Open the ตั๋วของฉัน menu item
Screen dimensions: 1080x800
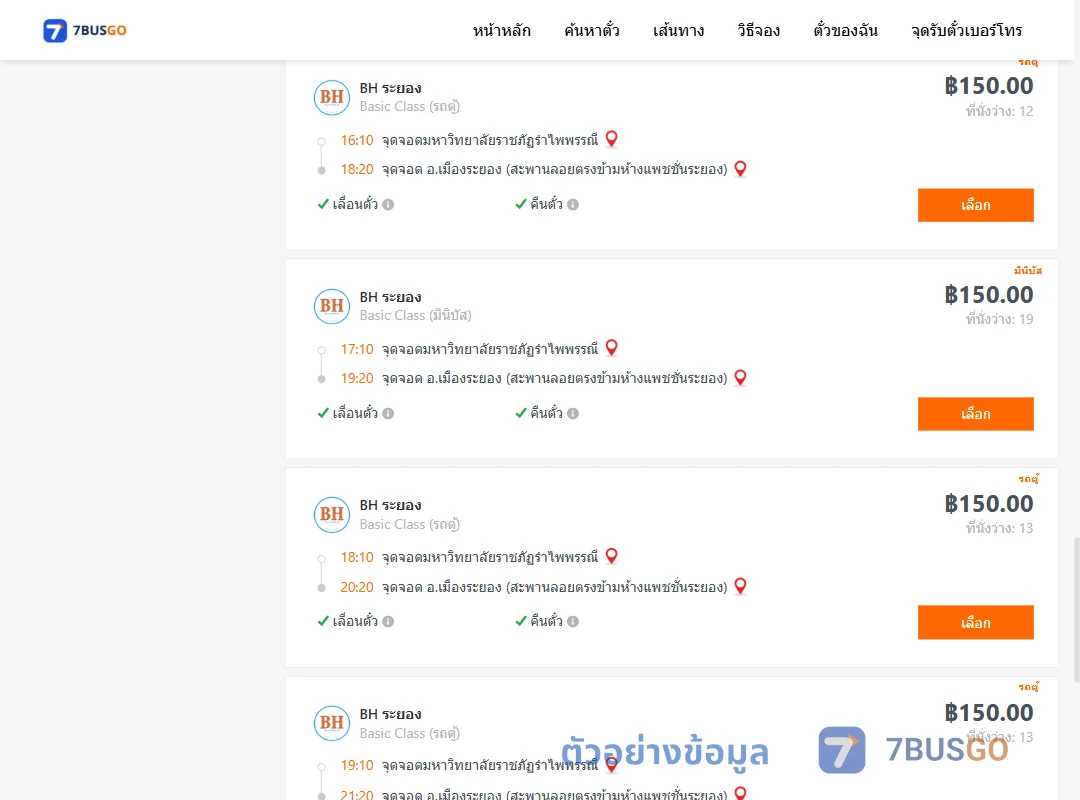pos(845,30)
